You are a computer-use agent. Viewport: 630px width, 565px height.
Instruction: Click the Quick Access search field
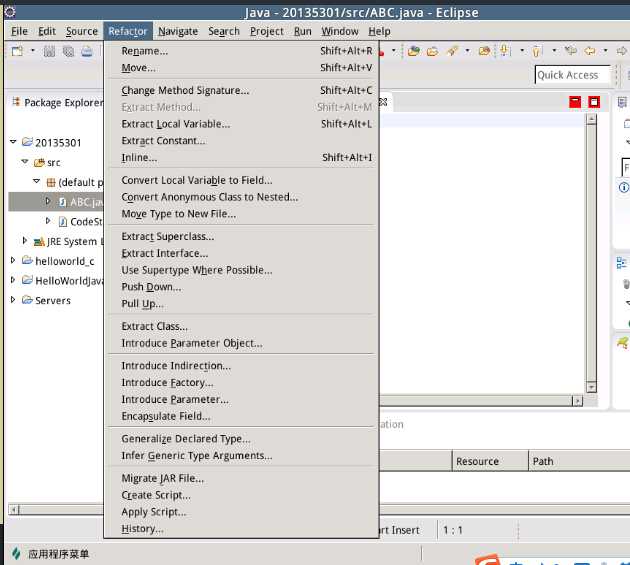tap(573, 75)
